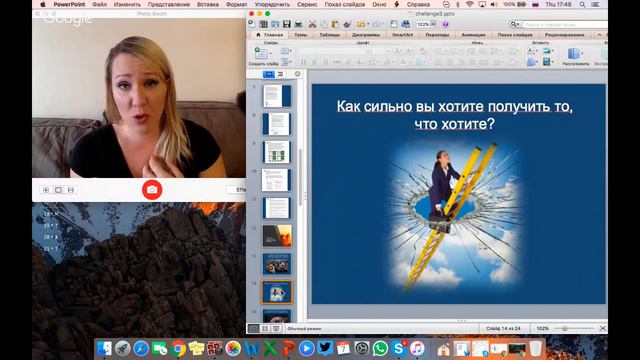Click the Effects button in Photo Booth
Viewport: 640px width, 360px height.
[x=236, y=190]
